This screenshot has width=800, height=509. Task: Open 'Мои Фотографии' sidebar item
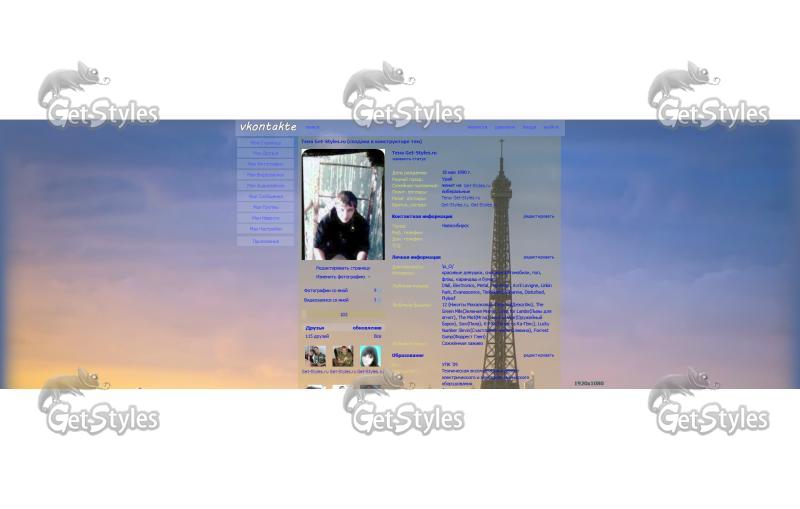coord(266,164)
